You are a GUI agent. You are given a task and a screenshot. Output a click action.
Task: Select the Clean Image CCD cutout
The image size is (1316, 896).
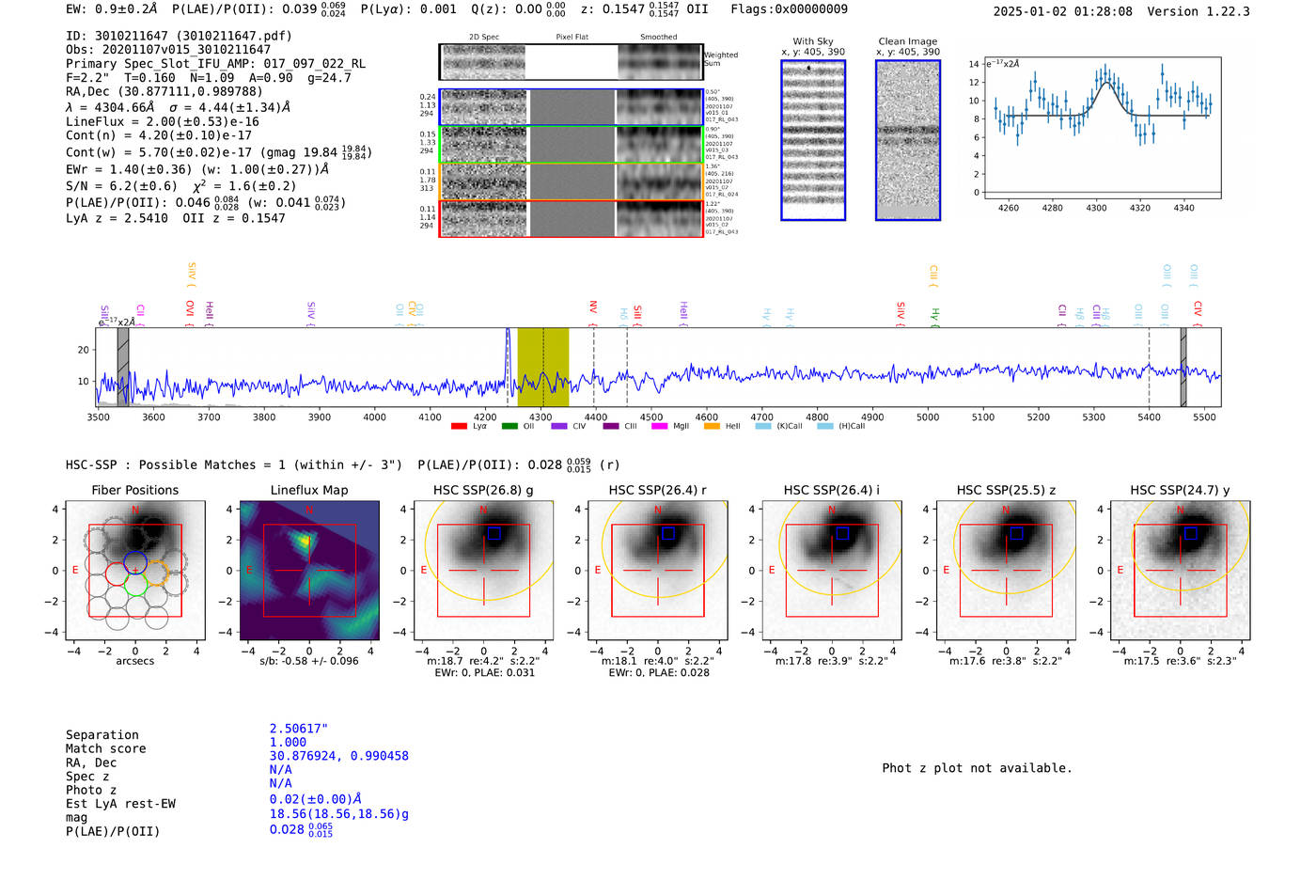[x=908, y=140]
